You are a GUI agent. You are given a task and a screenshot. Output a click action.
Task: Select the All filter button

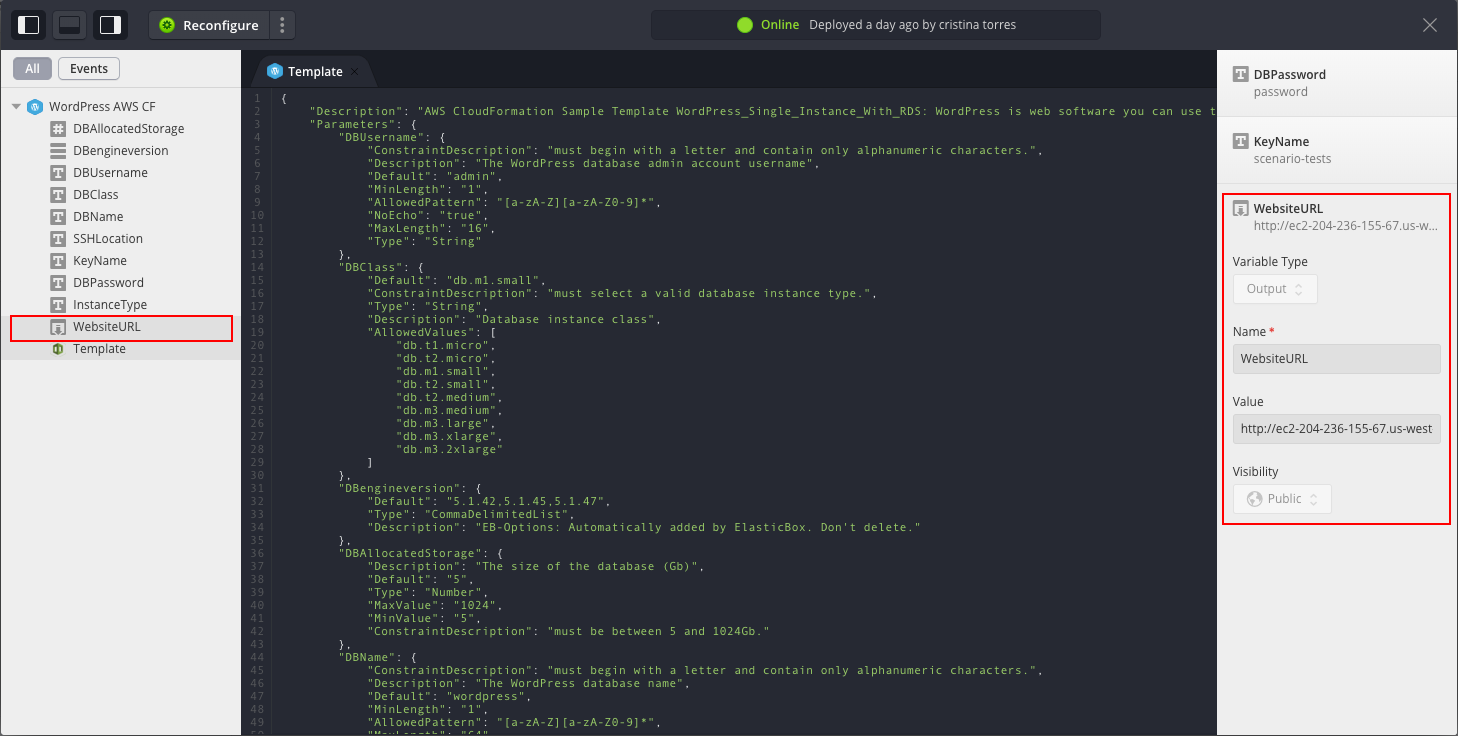coord(33,69)
